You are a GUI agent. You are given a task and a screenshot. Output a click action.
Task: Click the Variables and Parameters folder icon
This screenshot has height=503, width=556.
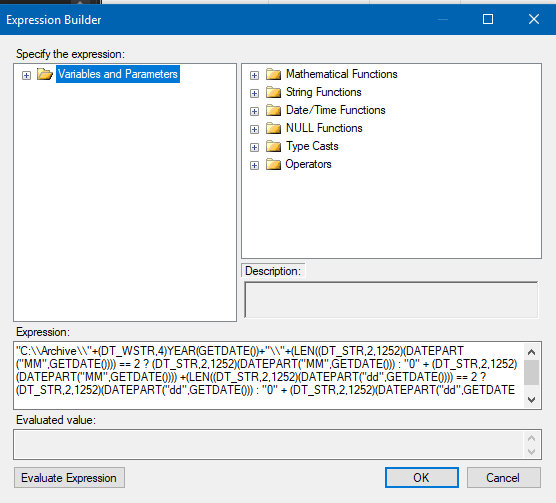click(x=45, y=74)
